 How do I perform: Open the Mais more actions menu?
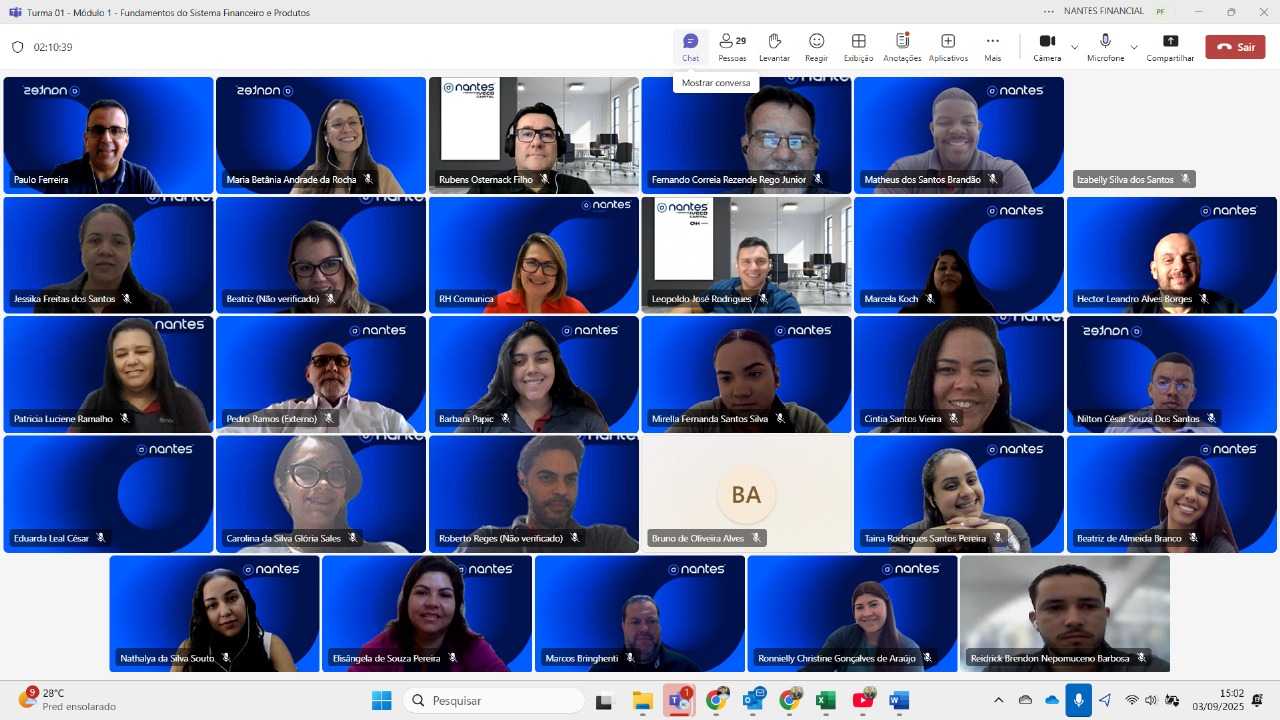(x=992, y=46)
